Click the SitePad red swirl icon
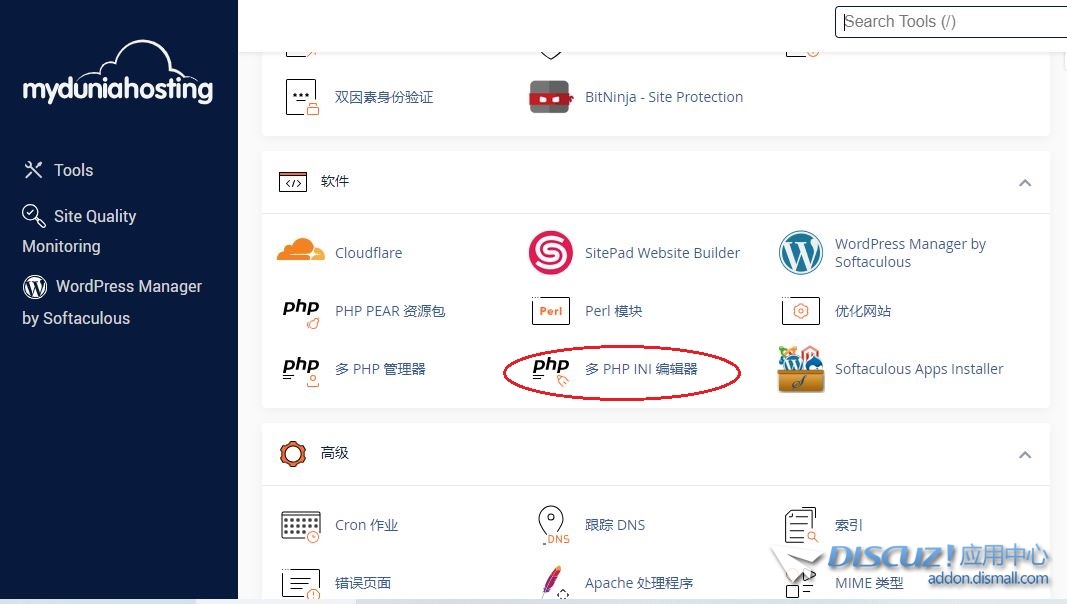The image size is (1067, 604). (x=551, y=253)
